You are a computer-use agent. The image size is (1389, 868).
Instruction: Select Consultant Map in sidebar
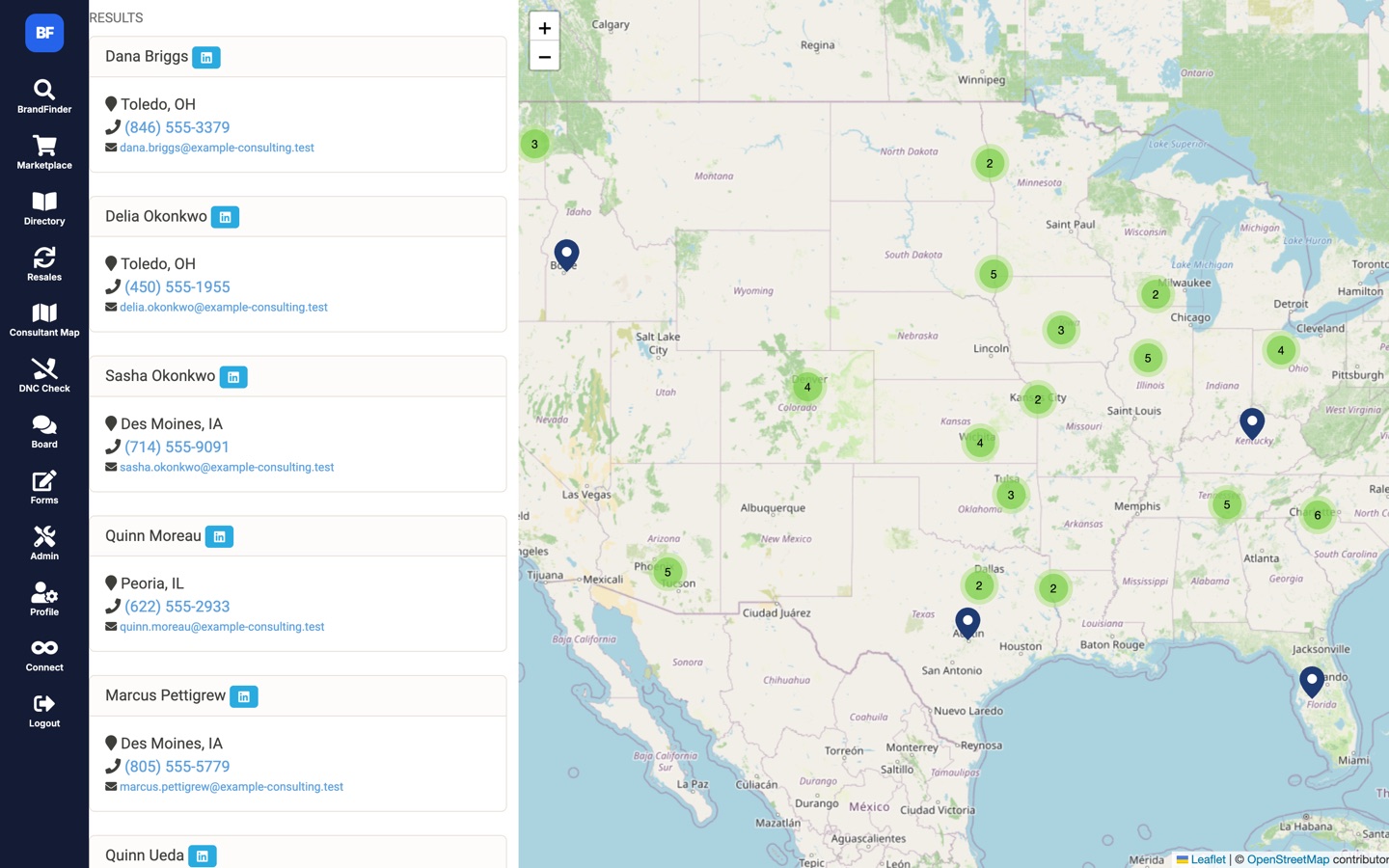point(44,320)
